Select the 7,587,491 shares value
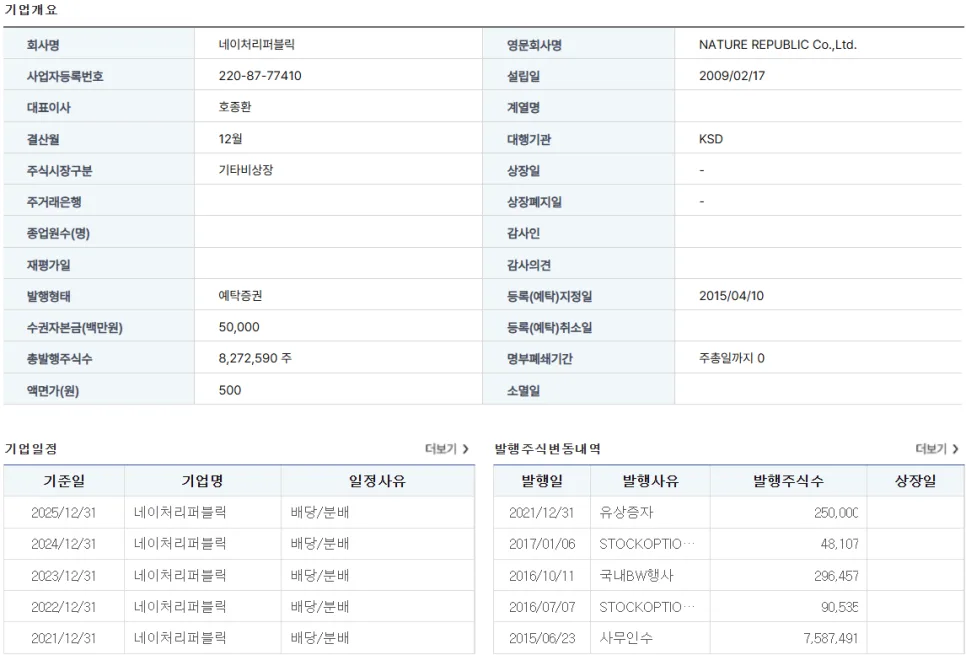 point(830,638)
